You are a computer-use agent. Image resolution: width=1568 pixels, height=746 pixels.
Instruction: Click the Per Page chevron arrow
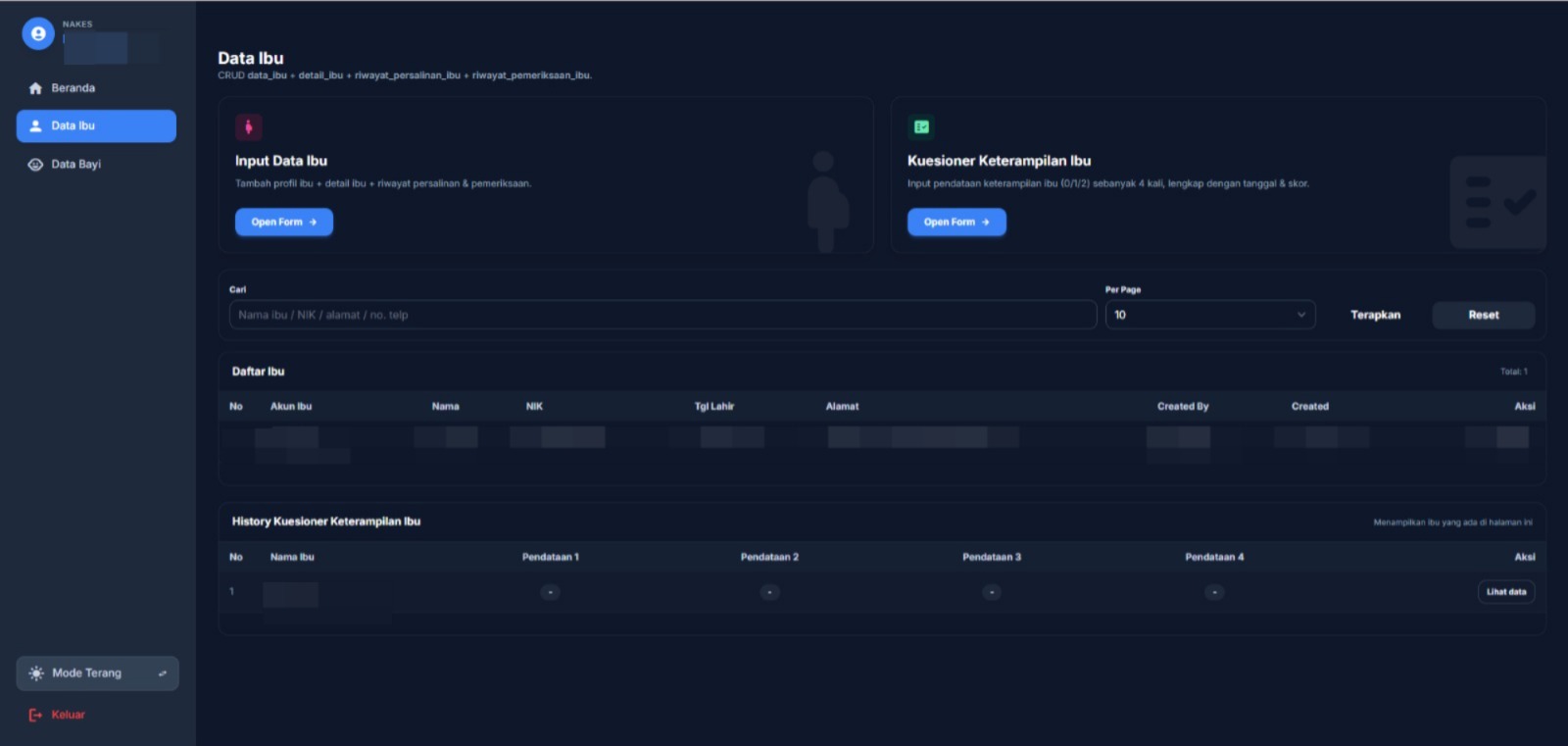(1300, 315)
